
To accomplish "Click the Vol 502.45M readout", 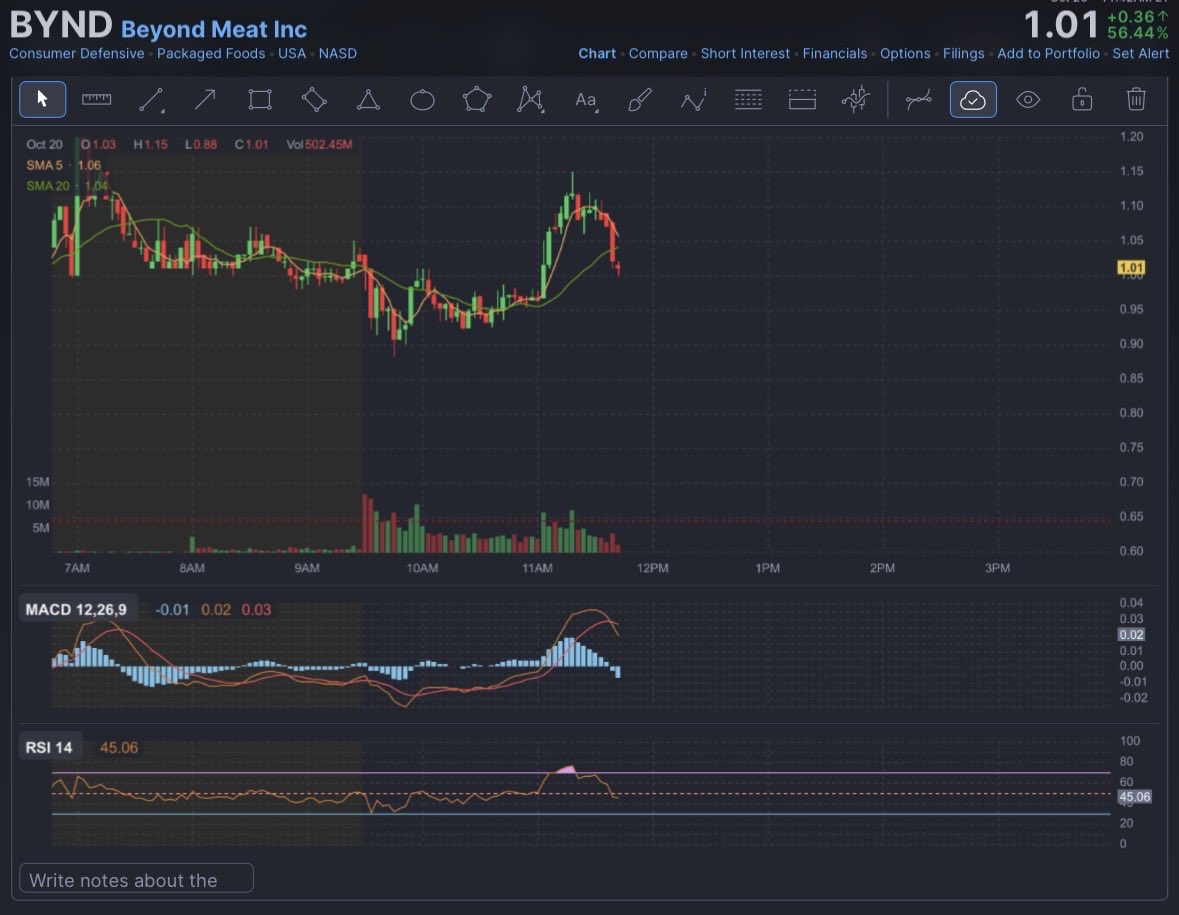I will 319,144.
